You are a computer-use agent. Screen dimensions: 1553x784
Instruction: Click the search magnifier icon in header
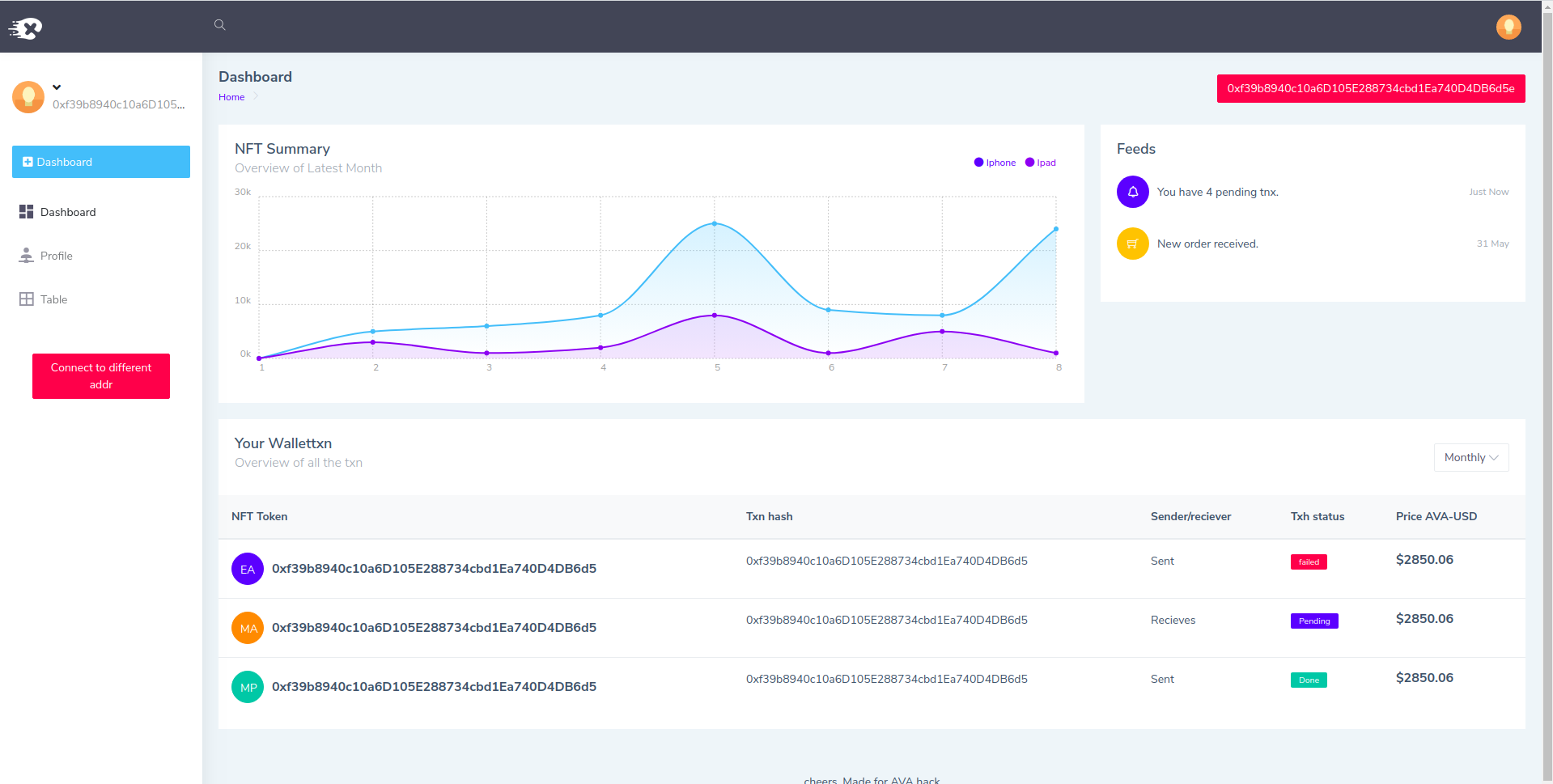[219, 25]
